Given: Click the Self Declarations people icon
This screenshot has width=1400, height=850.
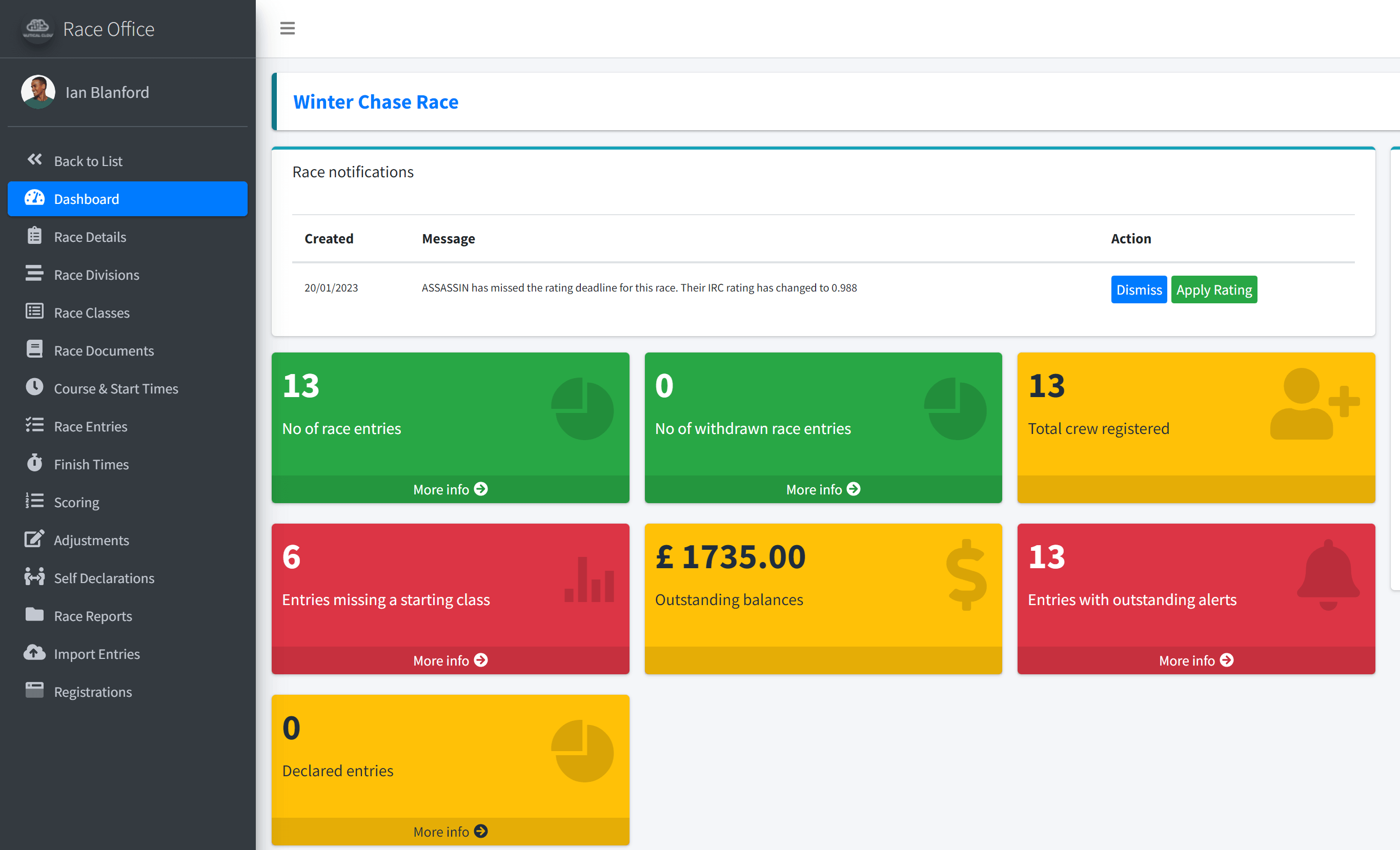Looking at the screenshot, I should pos(35,577).
